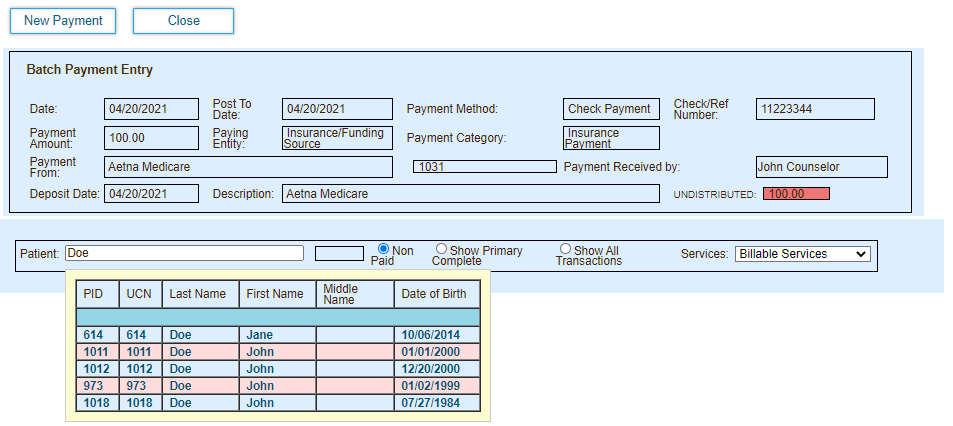The image size is (953, 426).
Task: Select the Non Paid radio button
Action: click(383, 249)
